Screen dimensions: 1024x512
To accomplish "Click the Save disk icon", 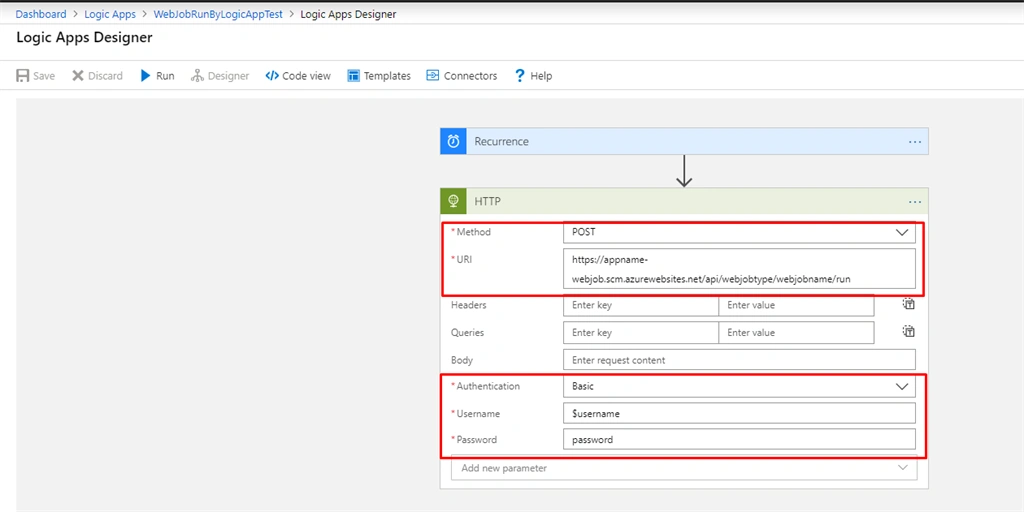I will pyautogui.click(x=22, y=76).
